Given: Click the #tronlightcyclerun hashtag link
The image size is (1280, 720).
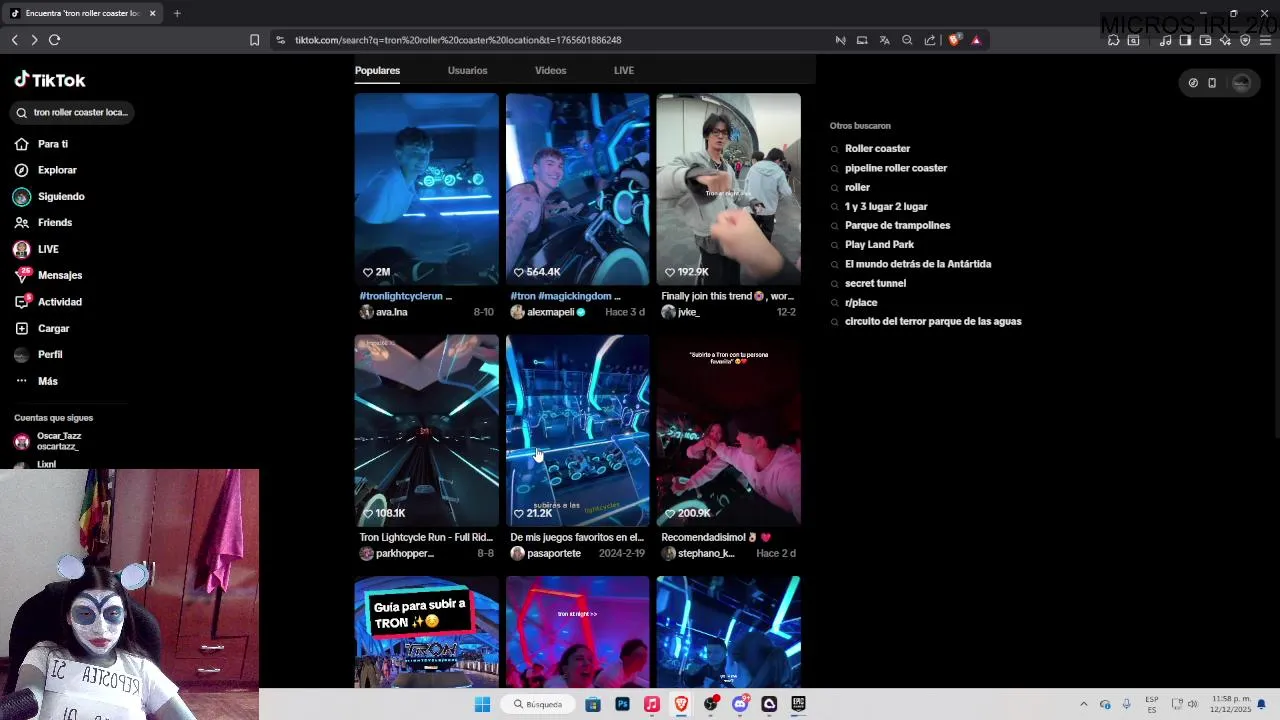Looking at the screenshot, I should pos(401,296).
